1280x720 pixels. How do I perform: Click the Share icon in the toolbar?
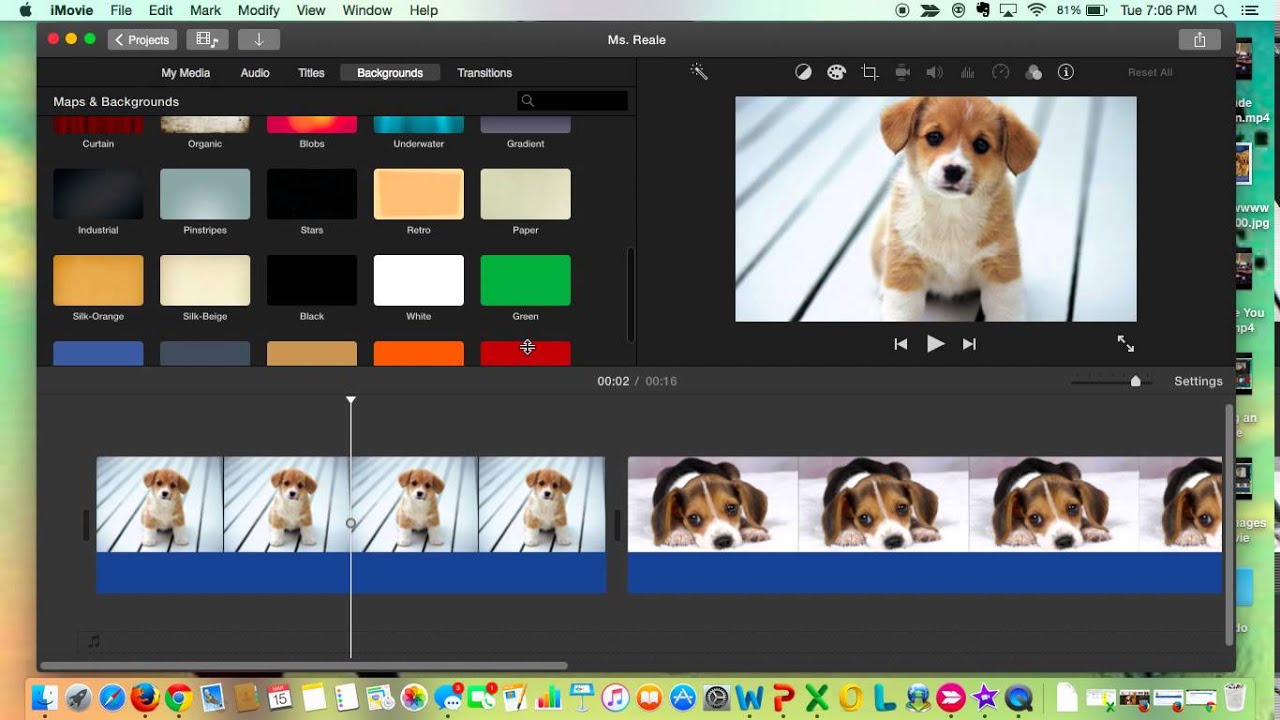click(1199, 40)
